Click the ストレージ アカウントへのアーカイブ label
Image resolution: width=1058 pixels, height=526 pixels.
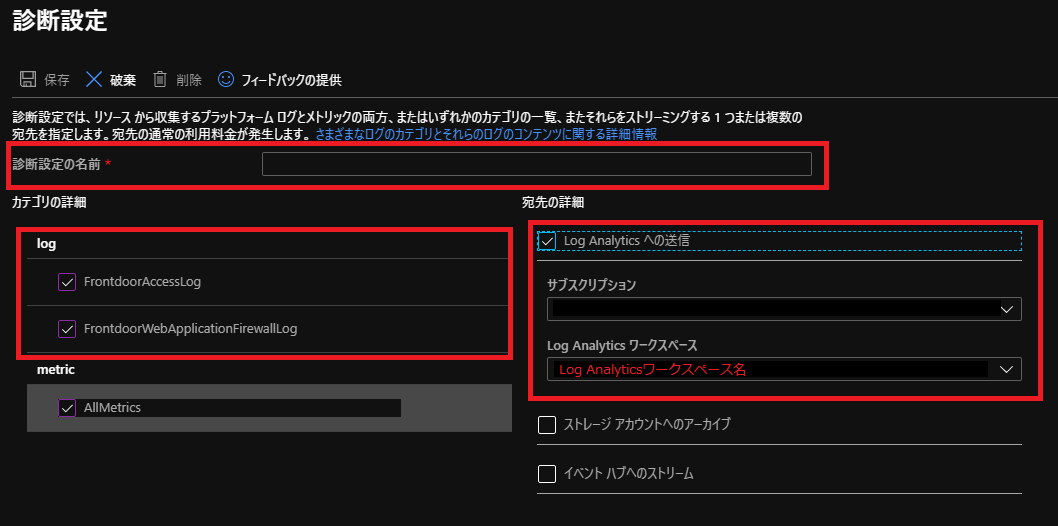click(x=646, y=425)
